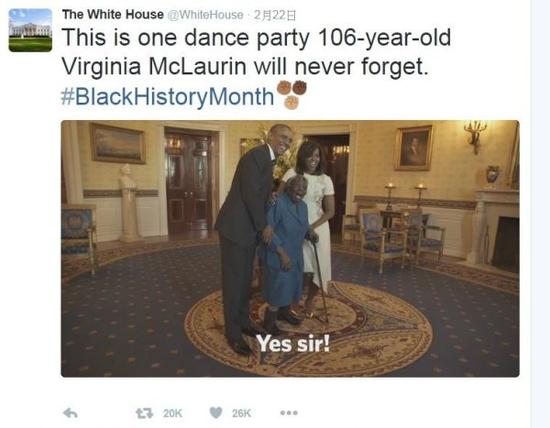Retweet using the retweet arrows icon
This screenshot has width=550, height=428.
click(145, 413)
